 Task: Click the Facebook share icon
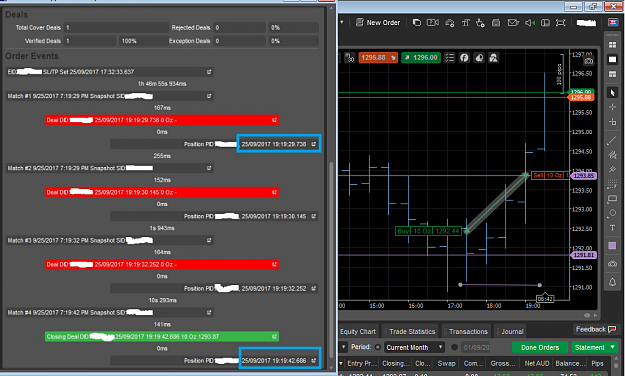click(x=464, y=58)
